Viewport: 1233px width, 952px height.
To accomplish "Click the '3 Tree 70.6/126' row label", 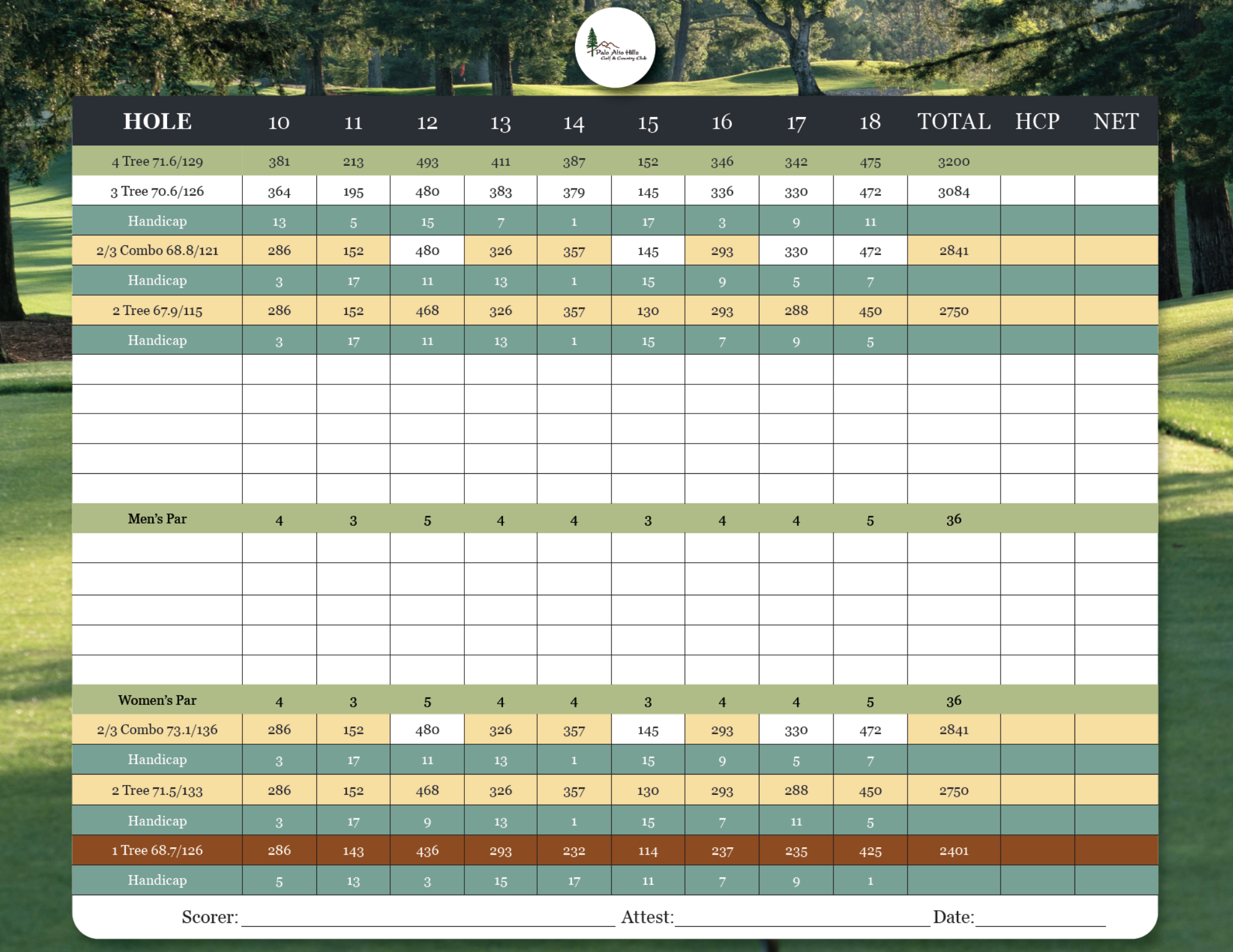I will point(157,191).
